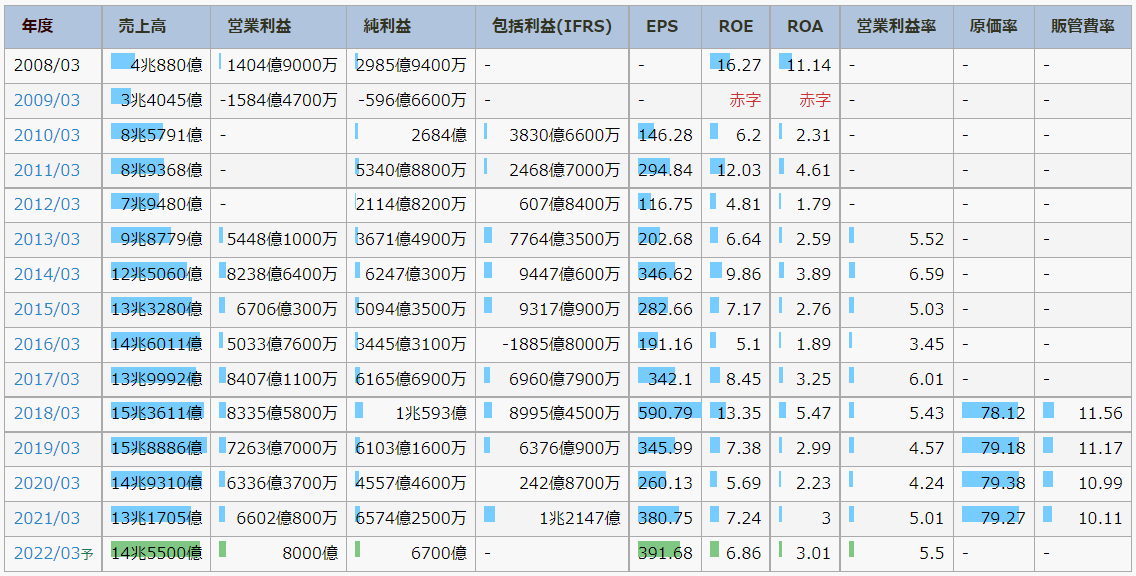Click the 2008/03 year cell
This screenshot has width=1136, height=576.
point(47,66)
